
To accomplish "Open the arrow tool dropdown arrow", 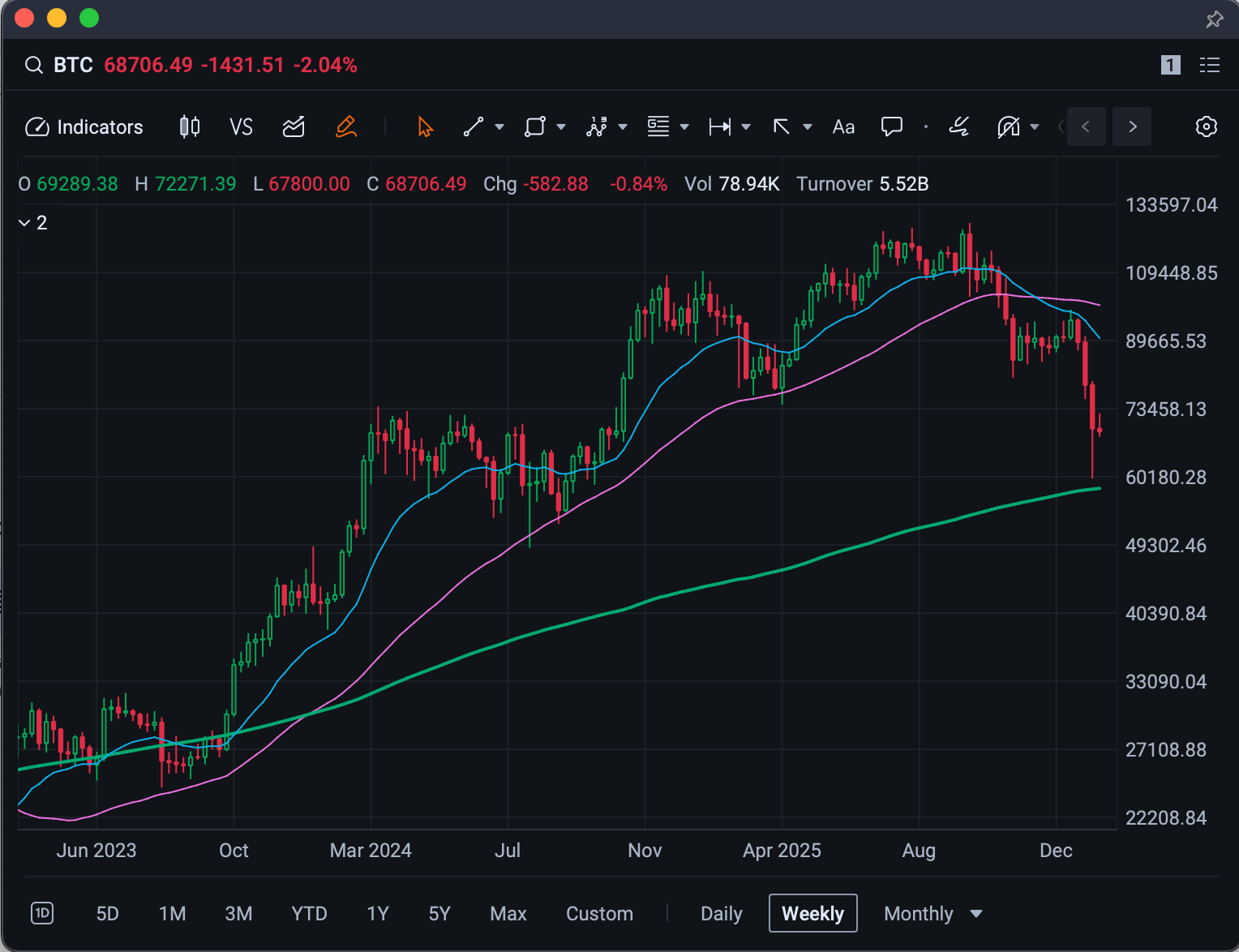I will (x=808, y=127).
